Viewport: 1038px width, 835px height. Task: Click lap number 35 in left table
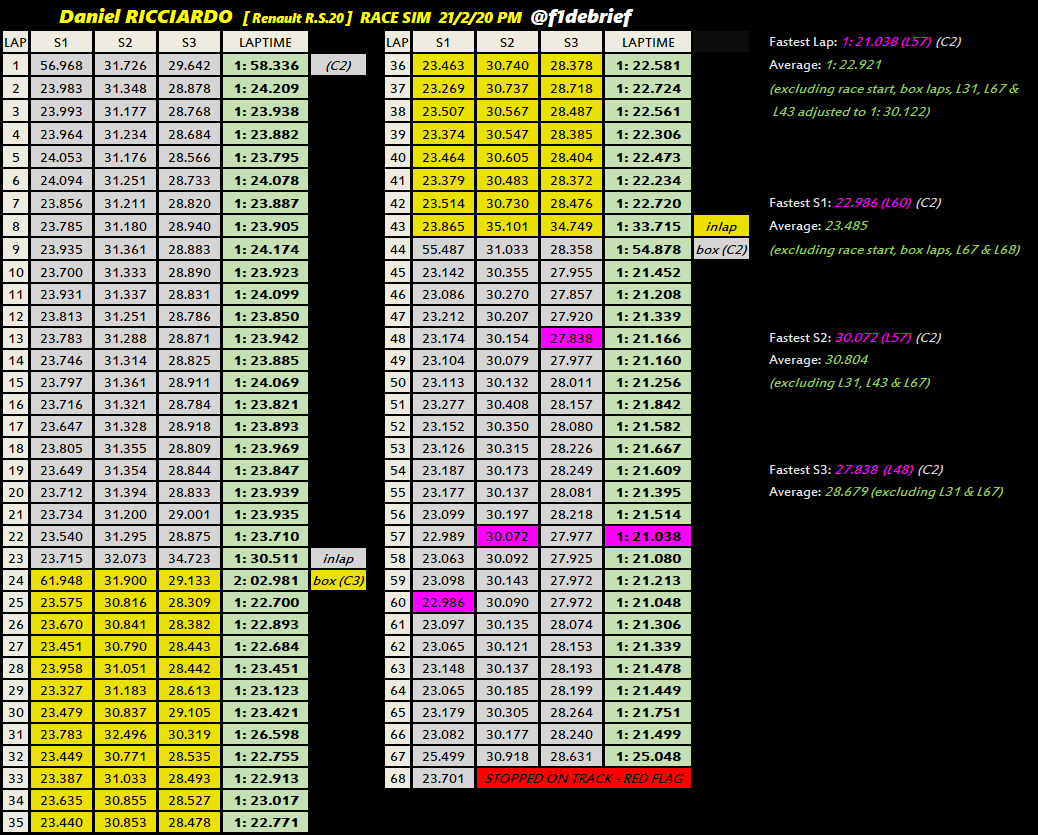coord(16,822)
